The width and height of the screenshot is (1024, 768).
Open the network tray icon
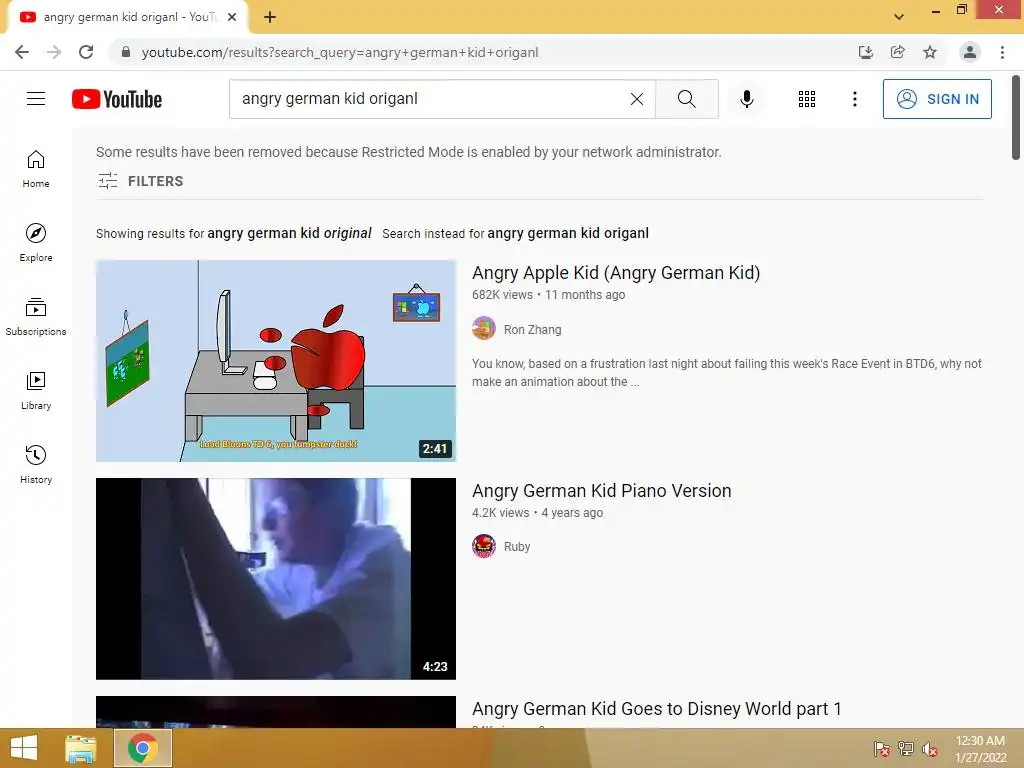906,749
